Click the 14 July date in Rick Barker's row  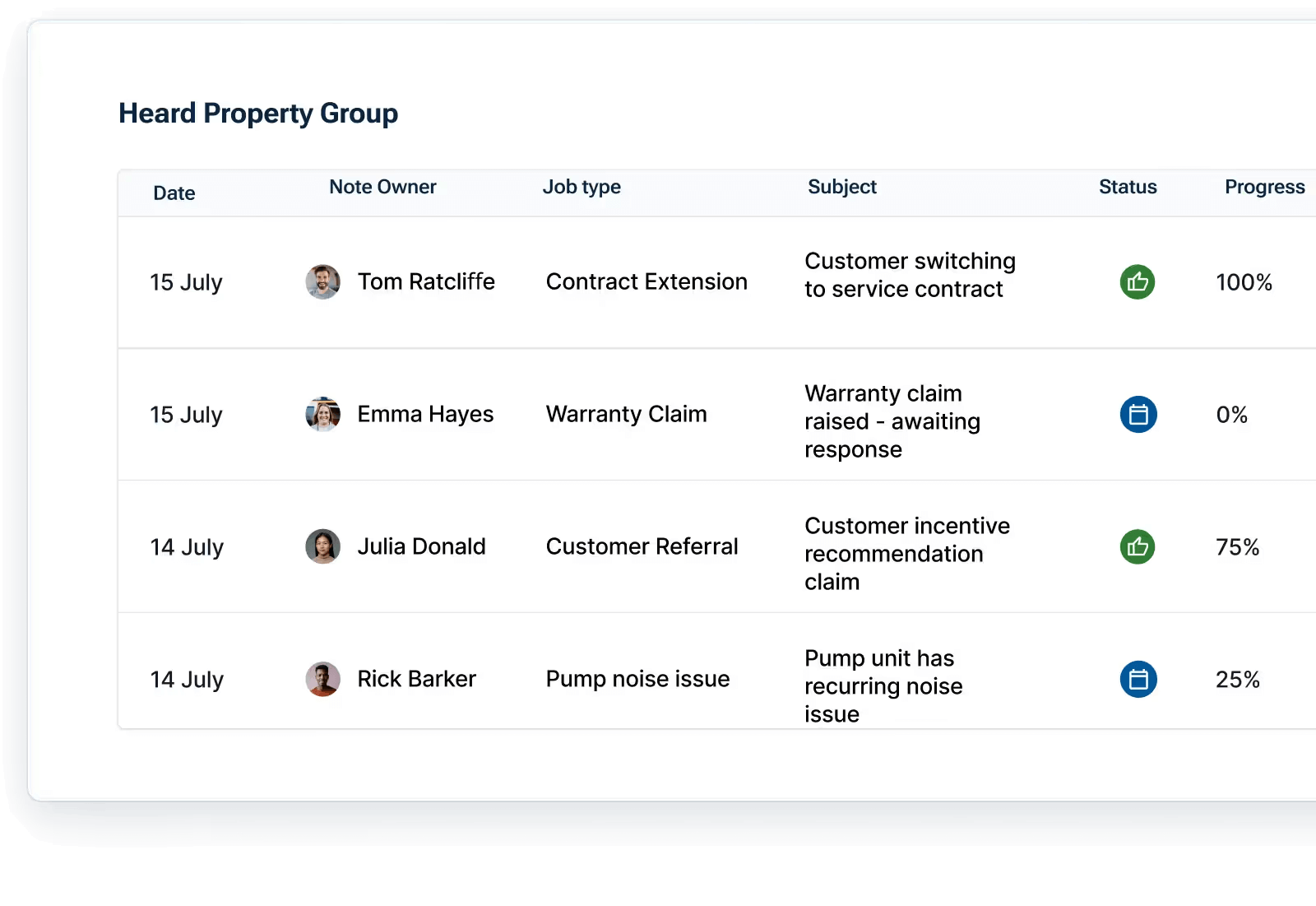187,680
